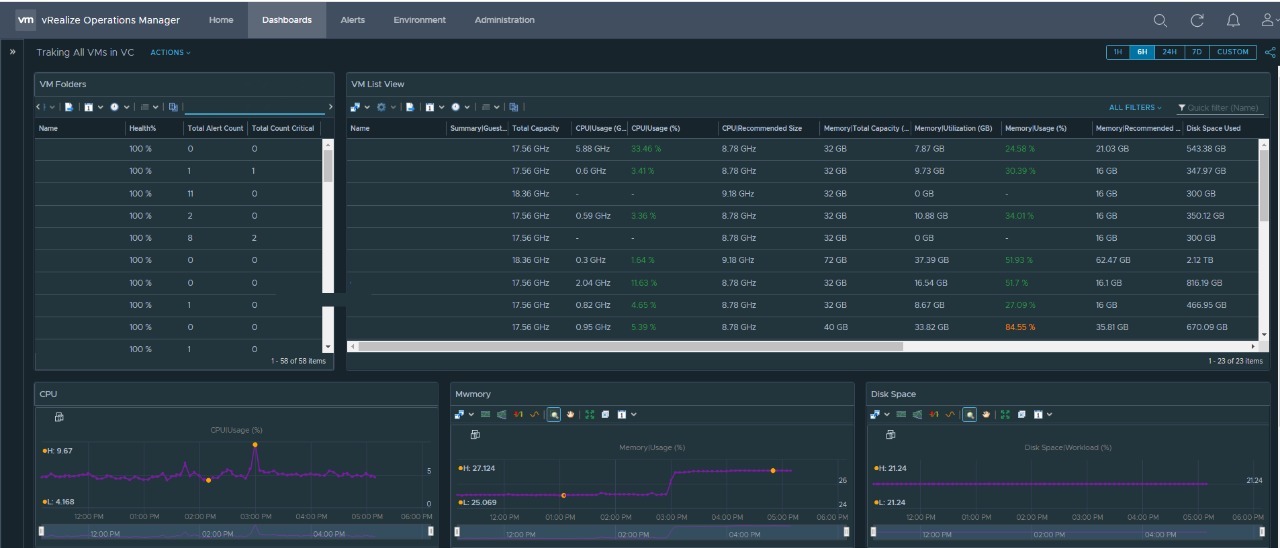Switch time range to 24H

point(1168,52)
